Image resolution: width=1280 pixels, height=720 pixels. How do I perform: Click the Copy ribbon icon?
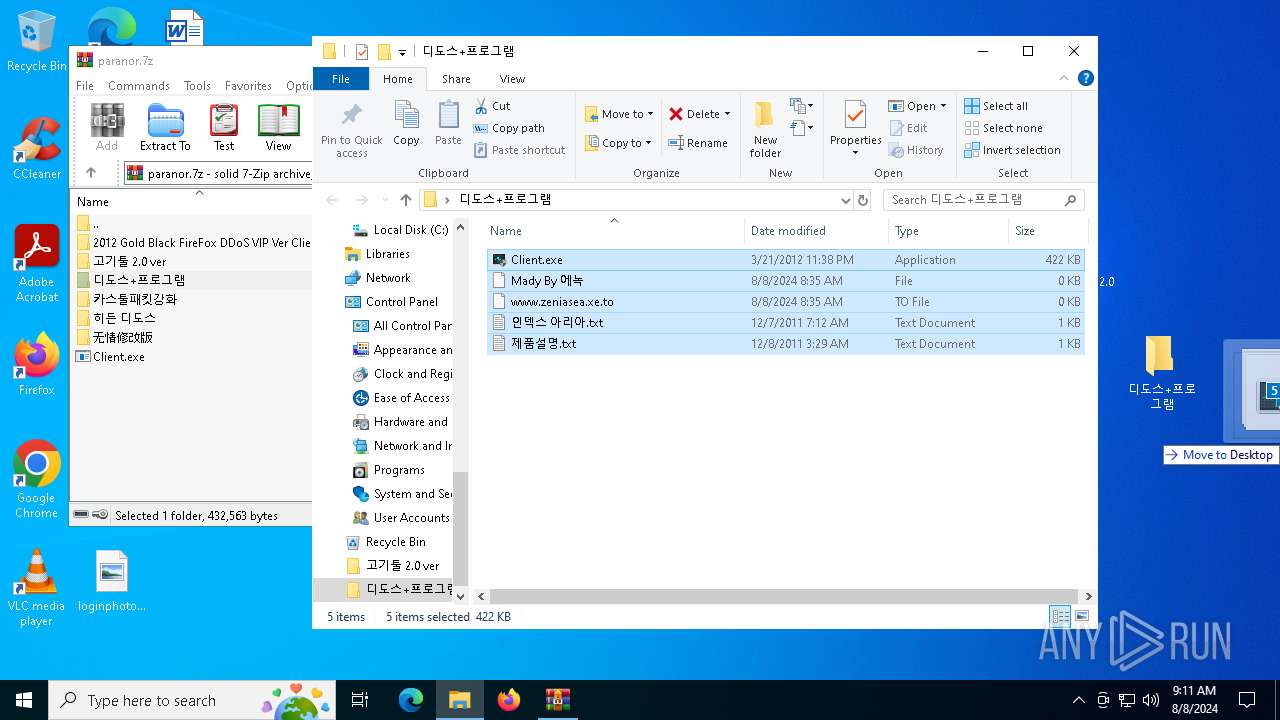tap(406, 125)
